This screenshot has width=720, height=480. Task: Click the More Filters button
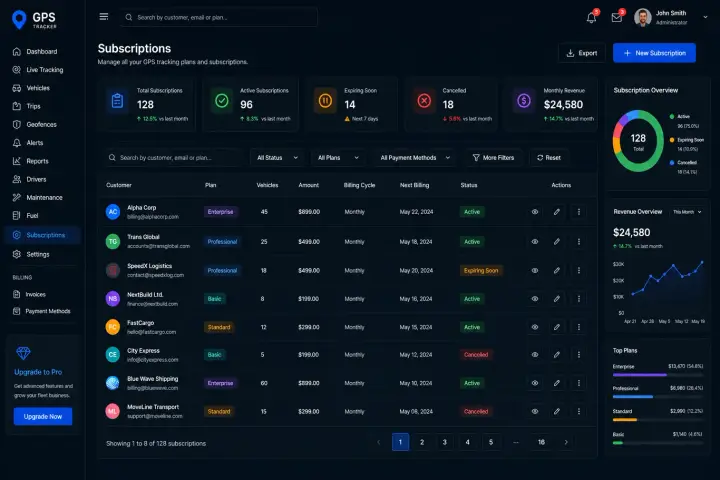tap(493, 158)
